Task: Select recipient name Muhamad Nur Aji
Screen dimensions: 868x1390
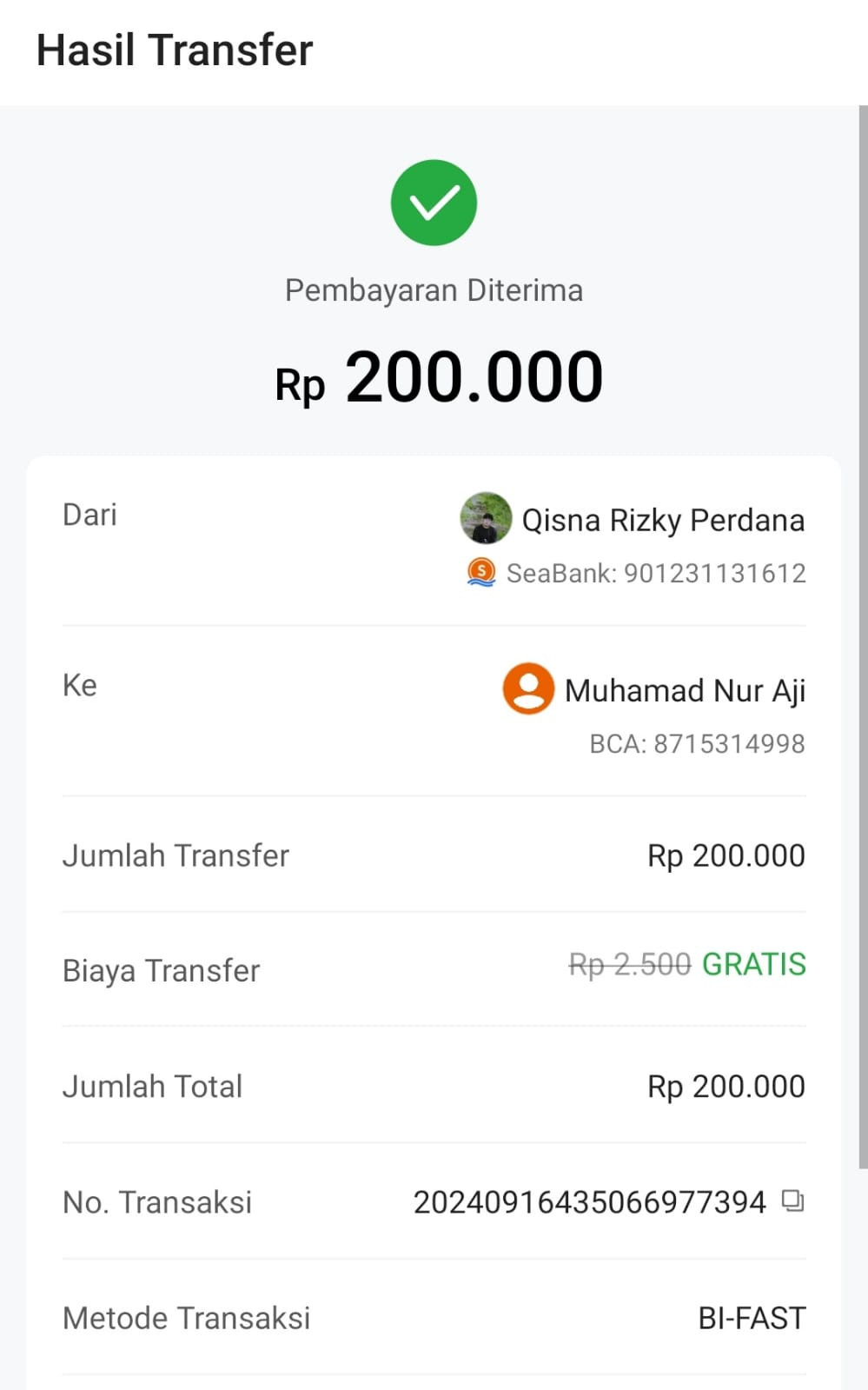Action: [x=685, y=691]
